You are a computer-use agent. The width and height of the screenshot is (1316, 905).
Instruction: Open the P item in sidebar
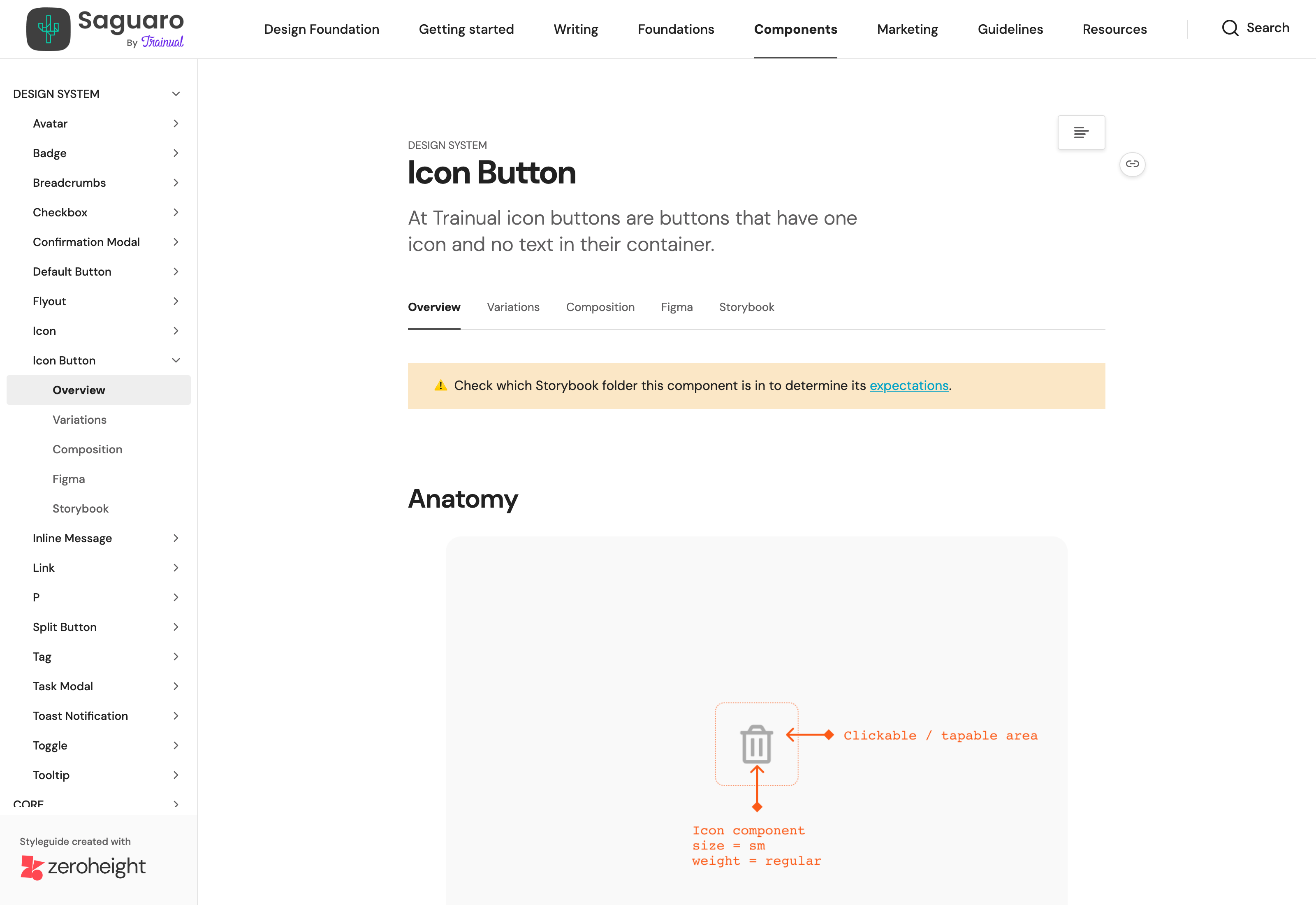tap(36, 598)
